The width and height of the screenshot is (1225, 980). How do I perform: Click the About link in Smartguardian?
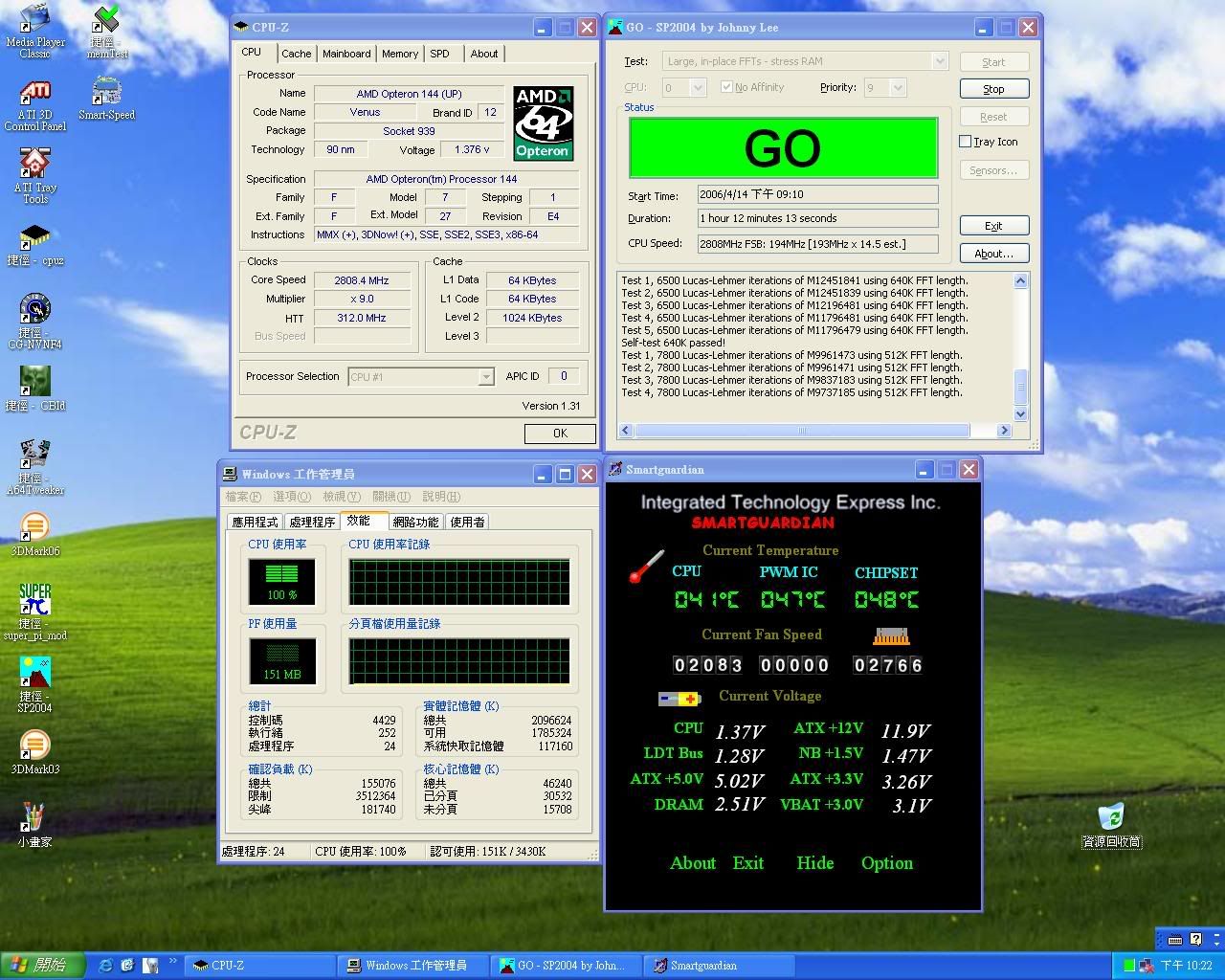693,863
